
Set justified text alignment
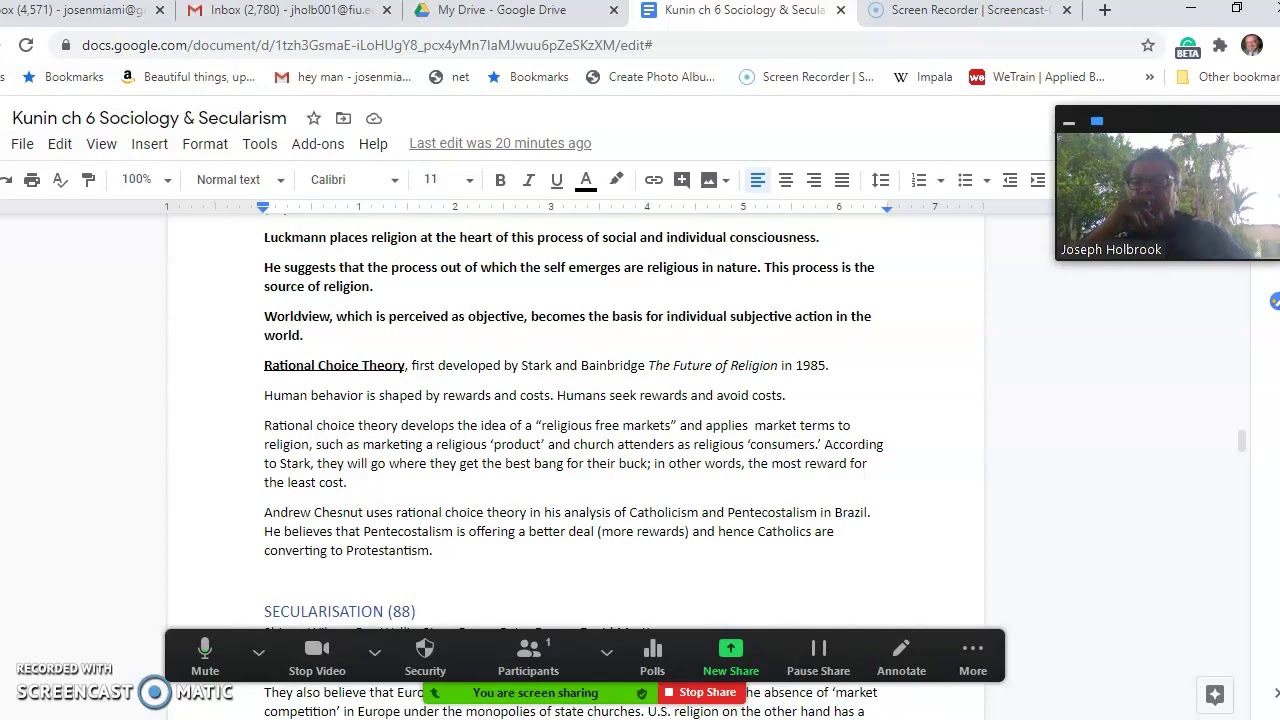point(842,180)
